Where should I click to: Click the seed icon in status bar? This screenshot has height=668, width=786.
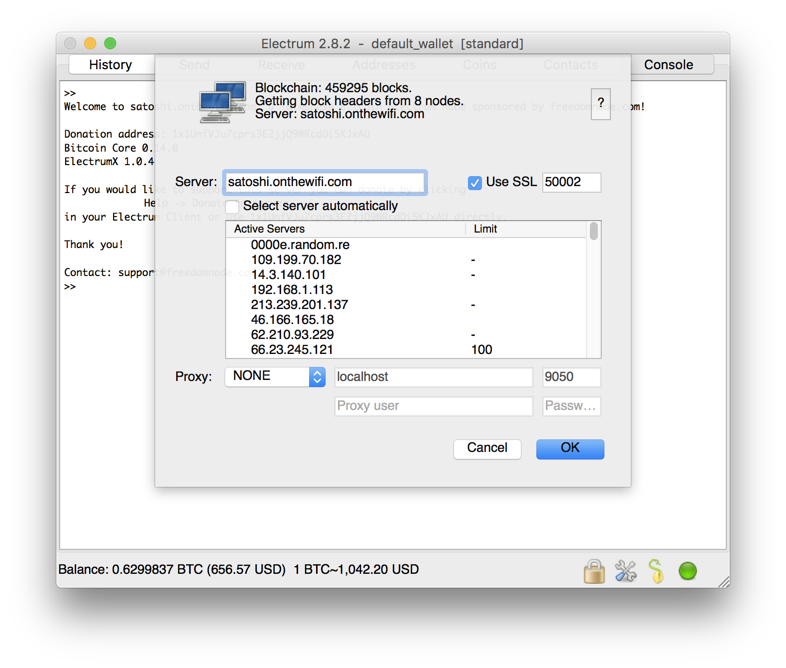pyautogui.click(x=656, y=571)
